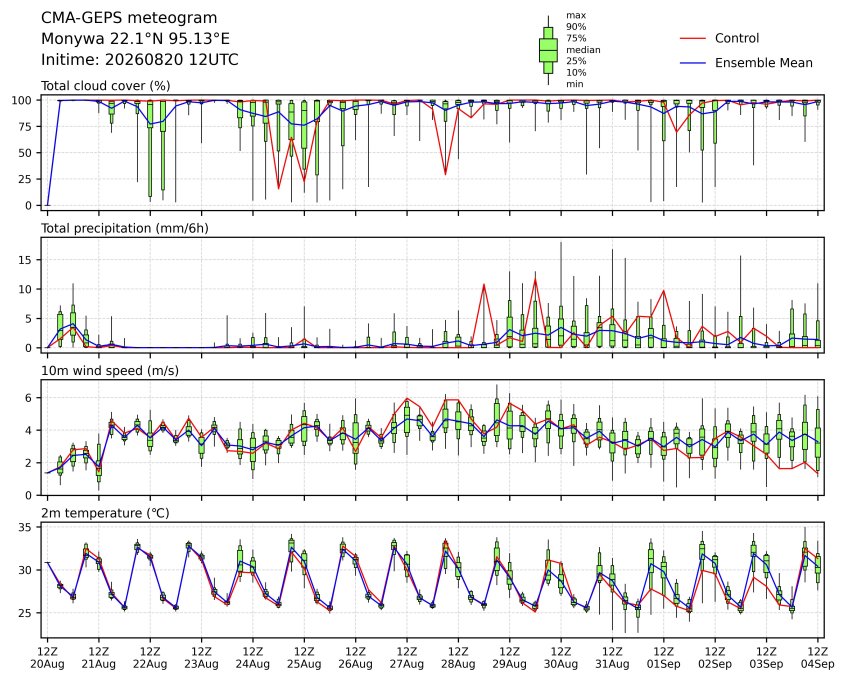Click the Ensemble Mean legend label
Image resolution: width=846 pixels, height=681 pixels.
click(763, 63)
